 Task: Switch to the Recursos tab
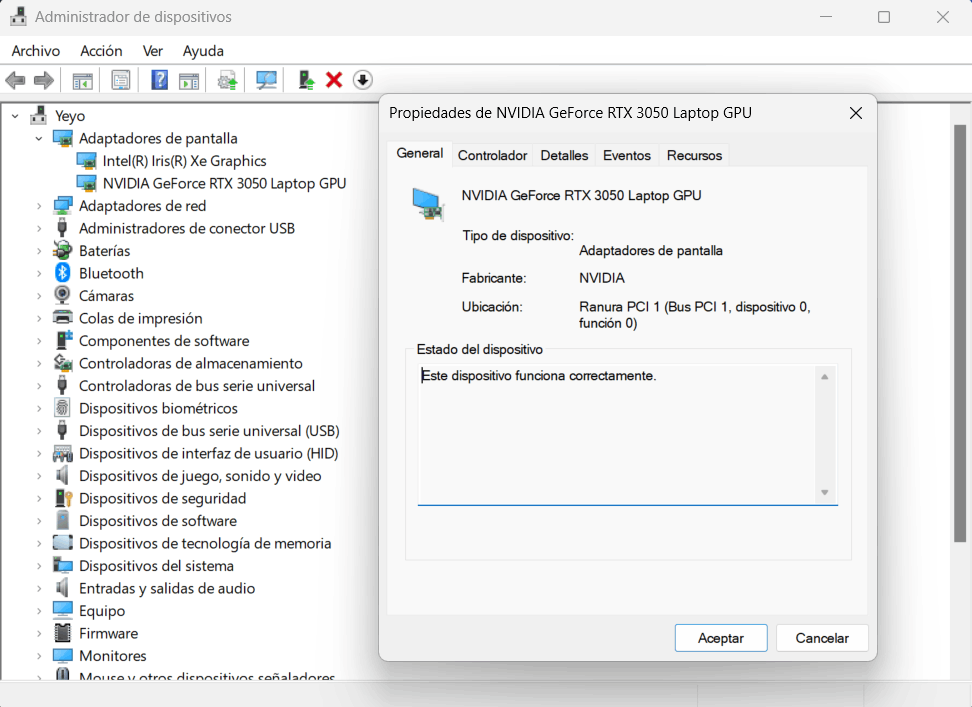(694, 155)
